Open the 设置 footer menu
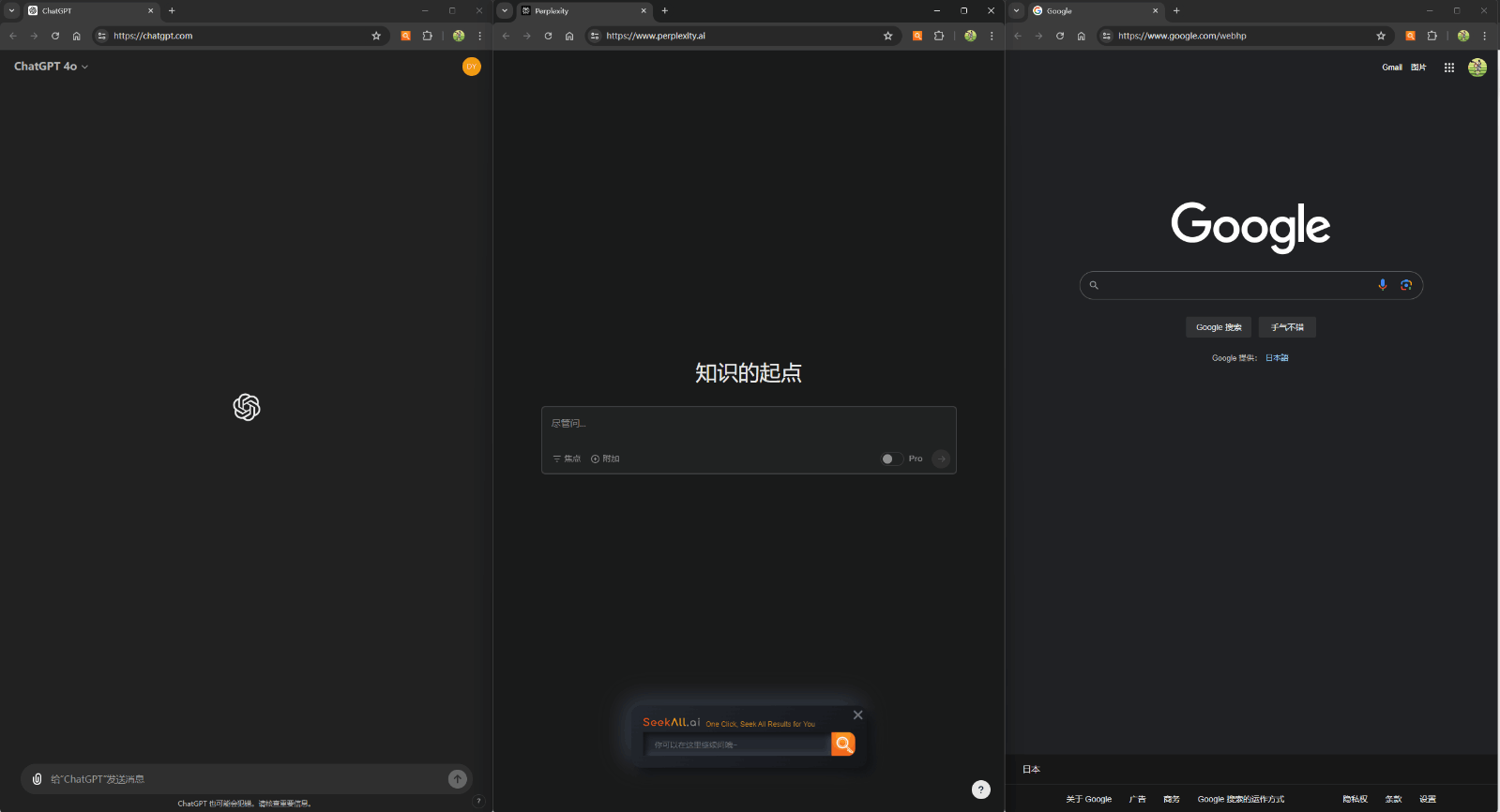Image resolution: width=1500 pixels, height=812 pixels. [1428, 800]
